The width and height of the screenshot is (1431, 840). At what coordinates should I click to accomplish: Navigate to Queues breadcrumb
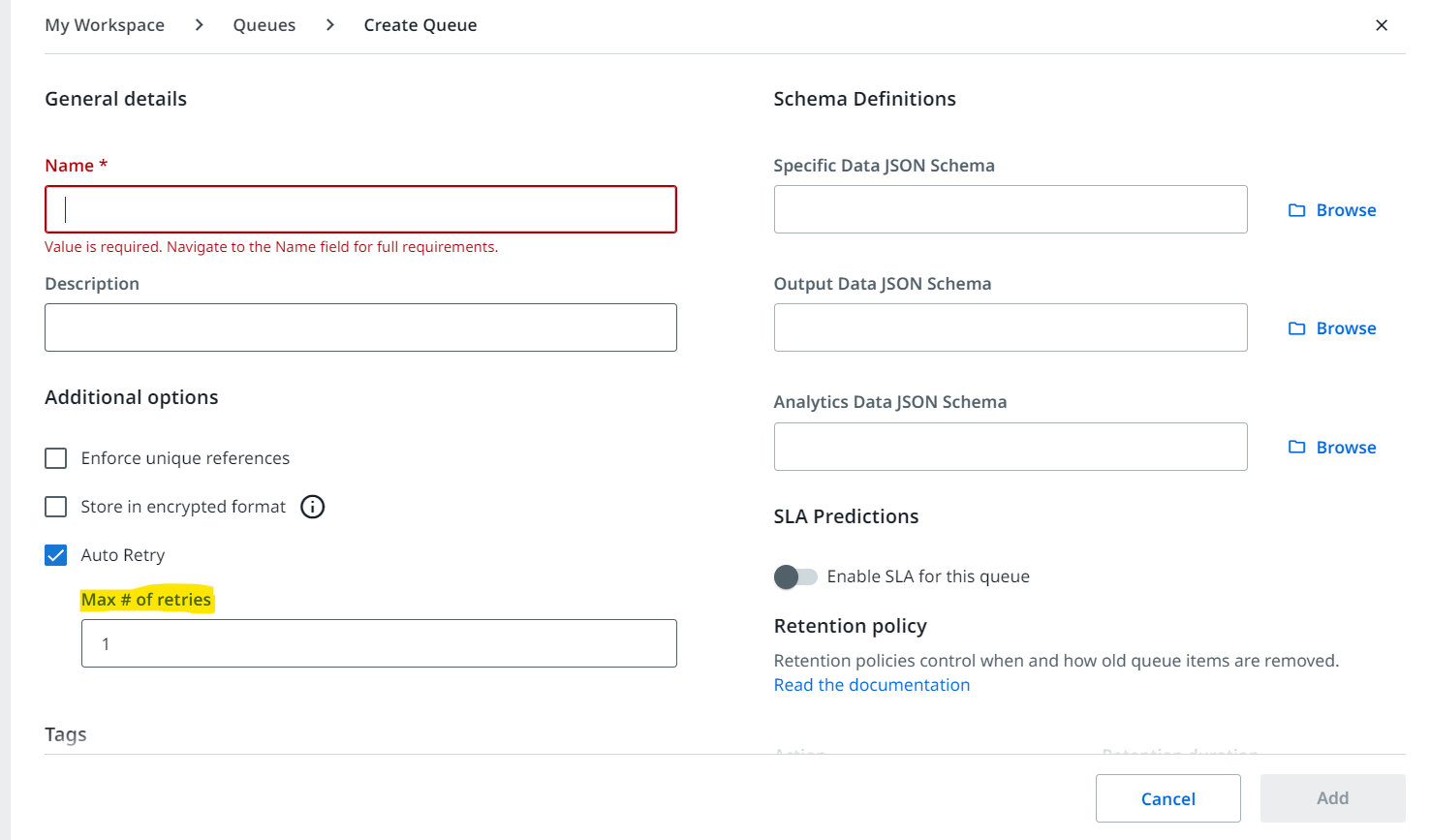[x=264, y=25]
